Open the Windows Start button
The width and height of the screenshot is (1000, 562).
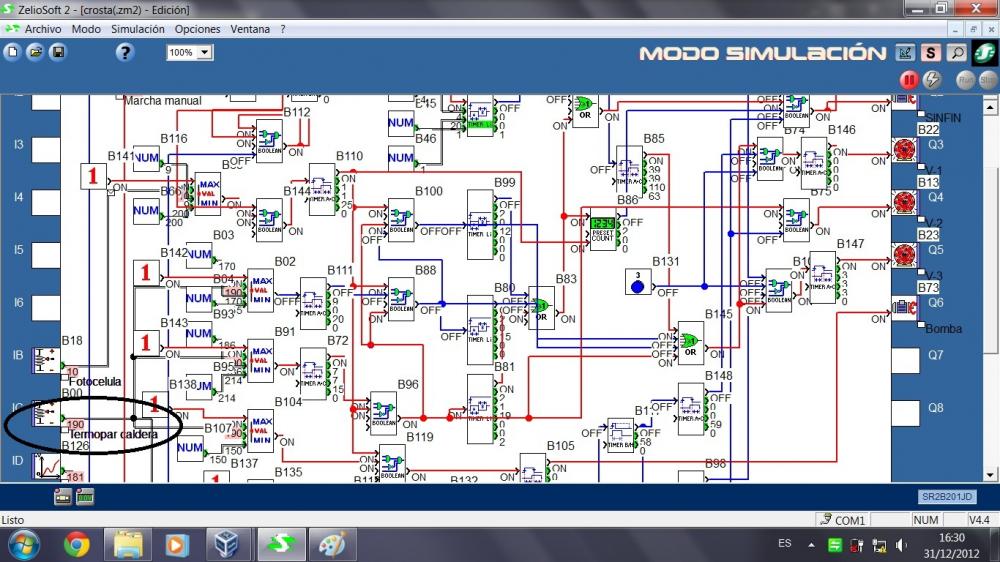click(23, 545)
